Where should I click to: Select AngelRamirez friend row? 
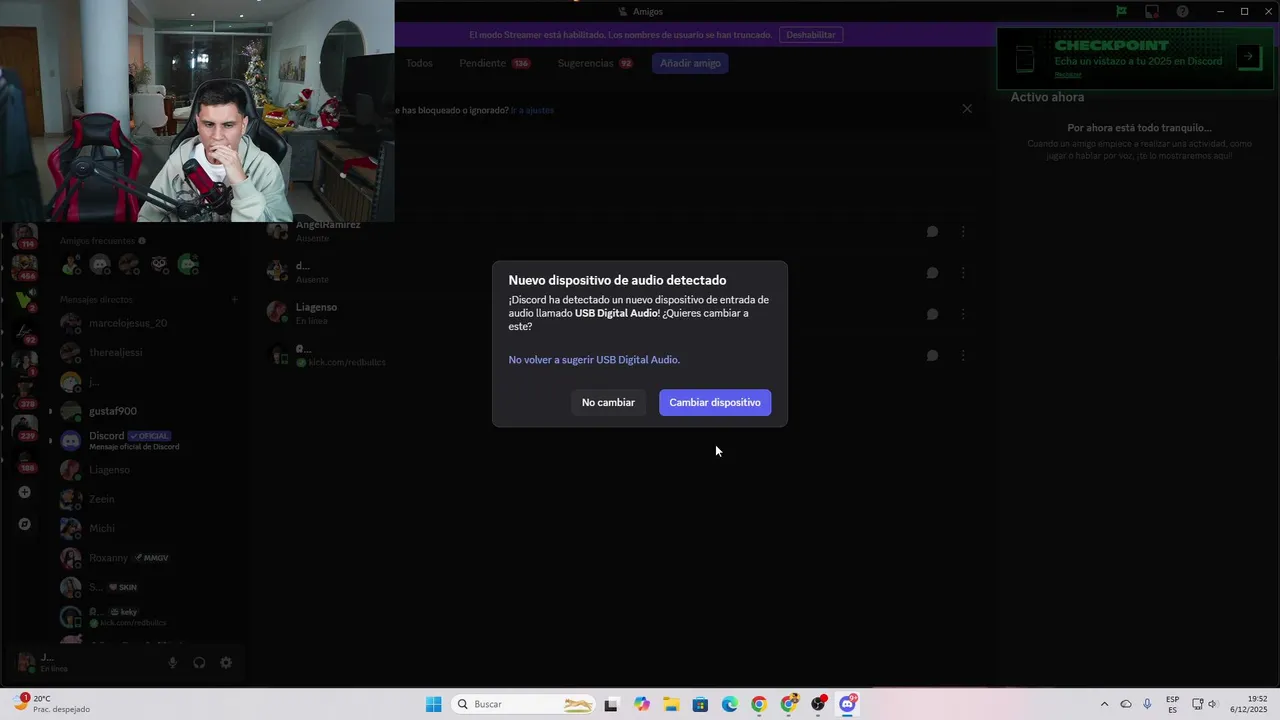[x=618, y=232]
